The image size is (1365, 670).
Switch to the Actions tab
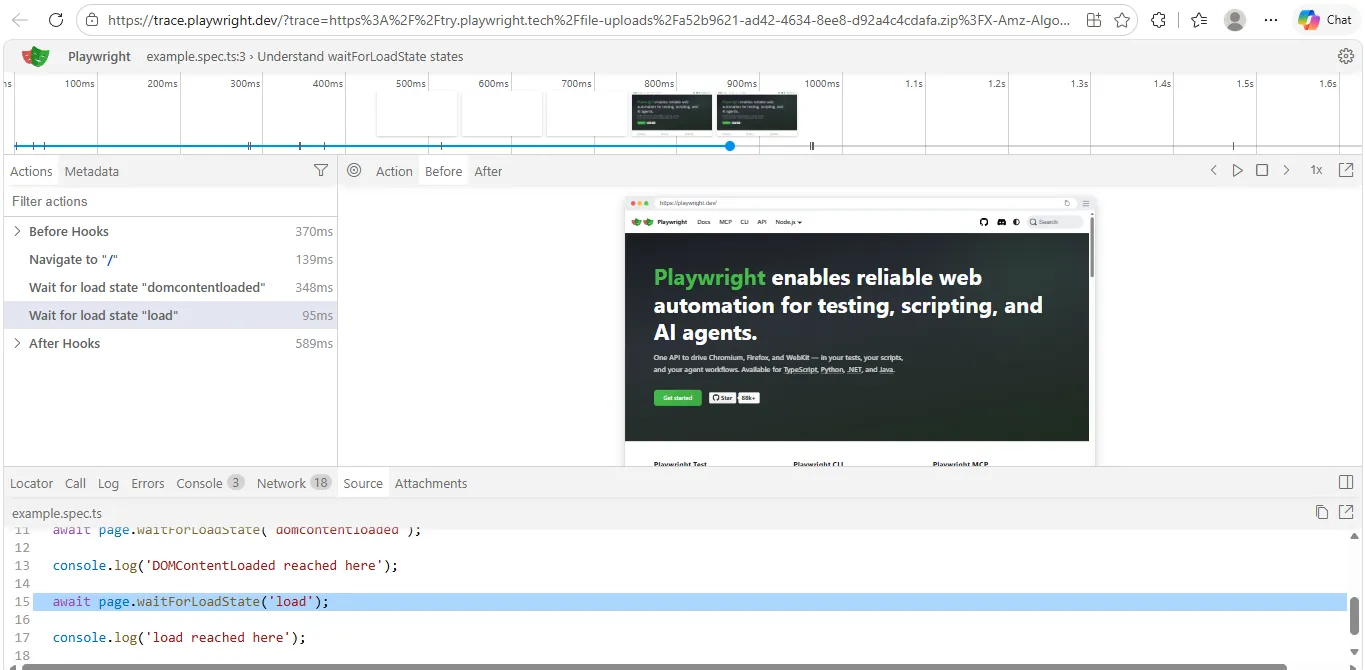point(31,171)
